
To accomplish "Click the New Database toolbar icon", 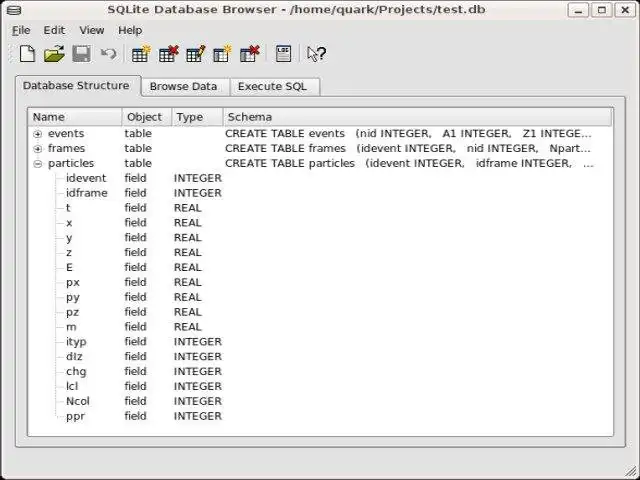I will click(x=27, y=54).
